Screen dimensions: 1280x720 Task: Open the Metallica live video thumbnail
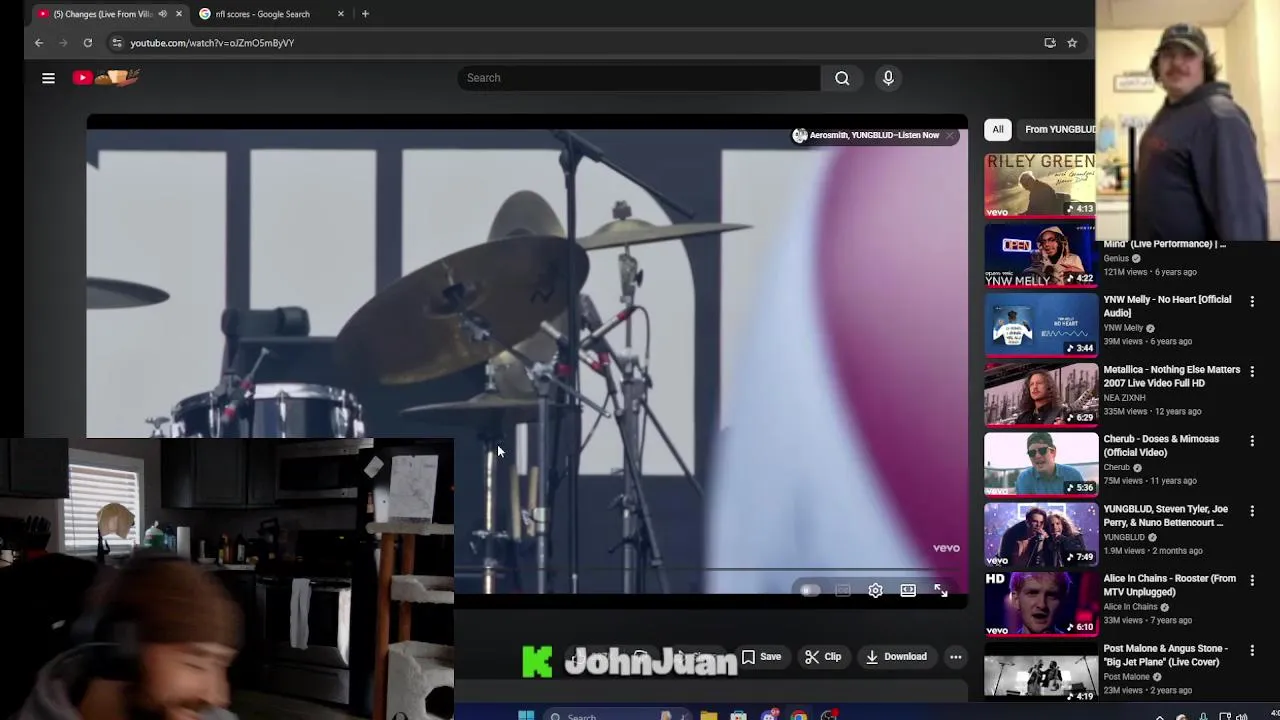coord(1040,394)
